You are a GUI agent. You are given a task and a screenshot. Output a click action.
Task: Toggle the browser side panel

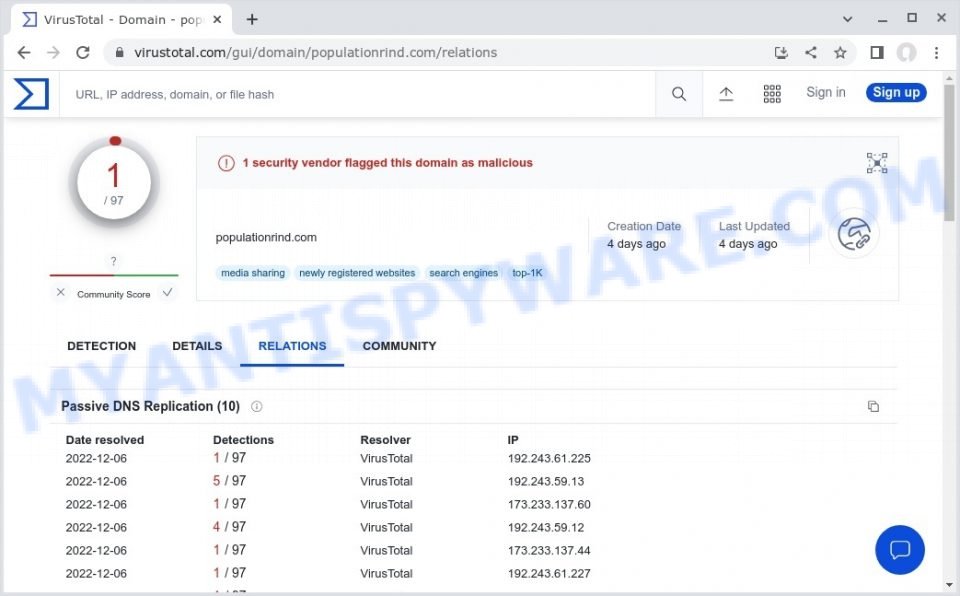(x=877, y=53)
